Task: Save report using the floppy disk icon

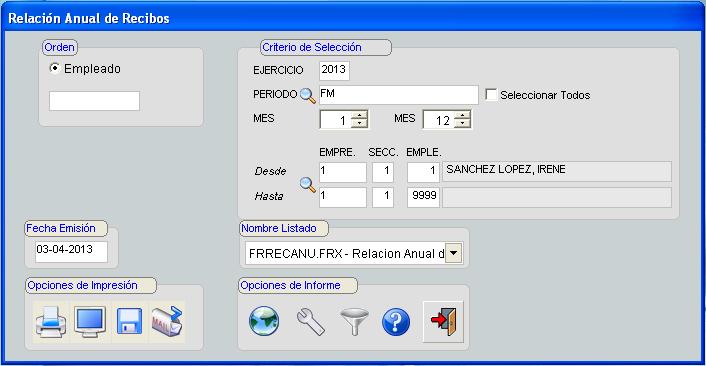Action: [x=129, y=322]
